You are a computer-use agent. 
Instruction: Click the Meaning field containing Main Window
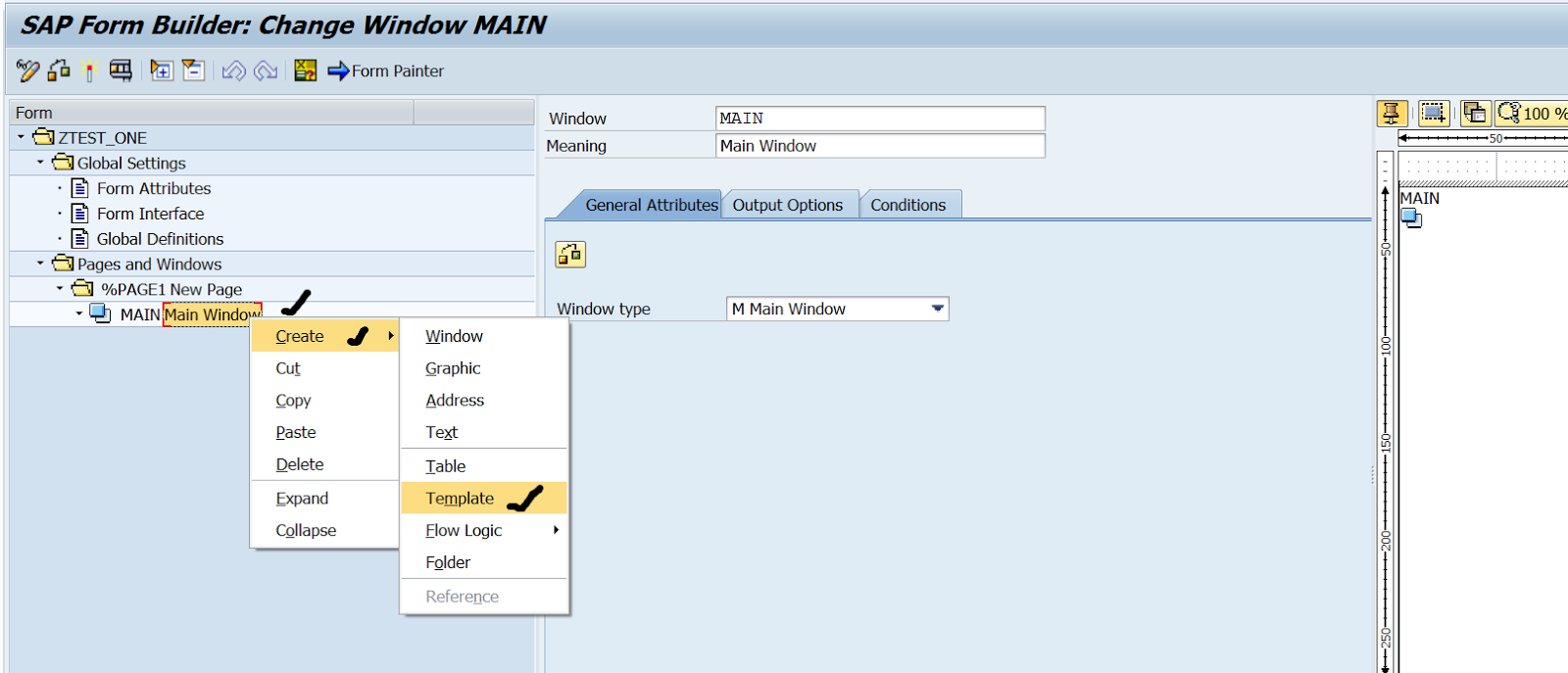[x=880, y=146]
